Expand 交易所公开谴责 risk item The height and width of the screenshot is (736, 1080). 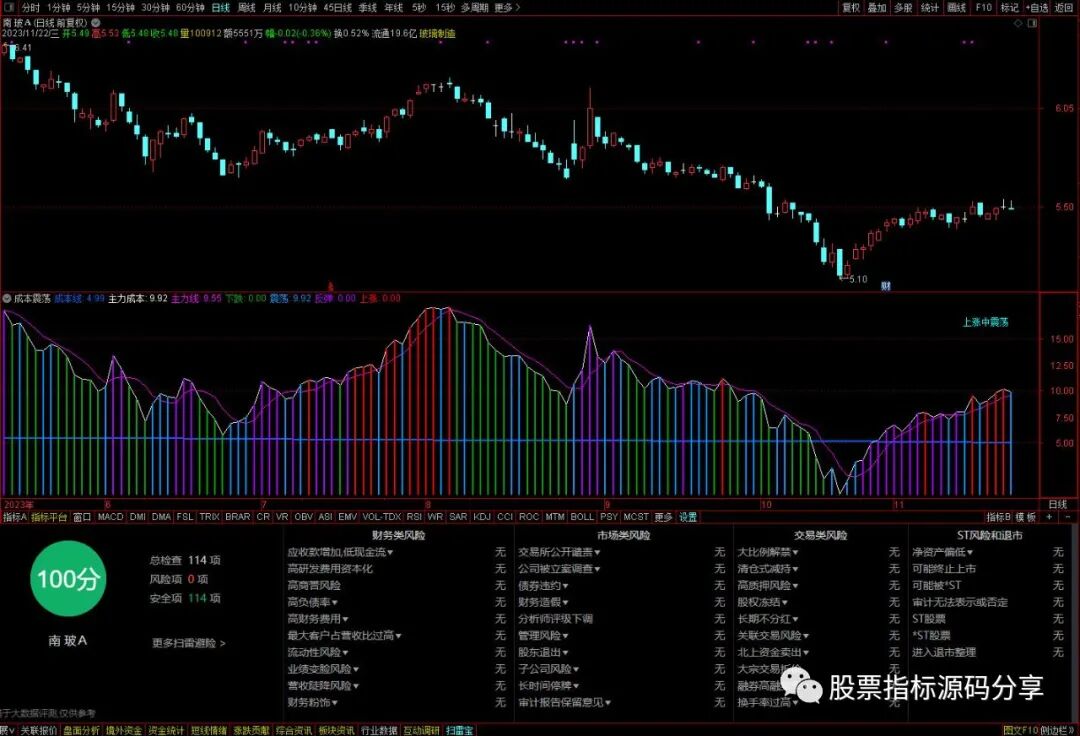559,552
